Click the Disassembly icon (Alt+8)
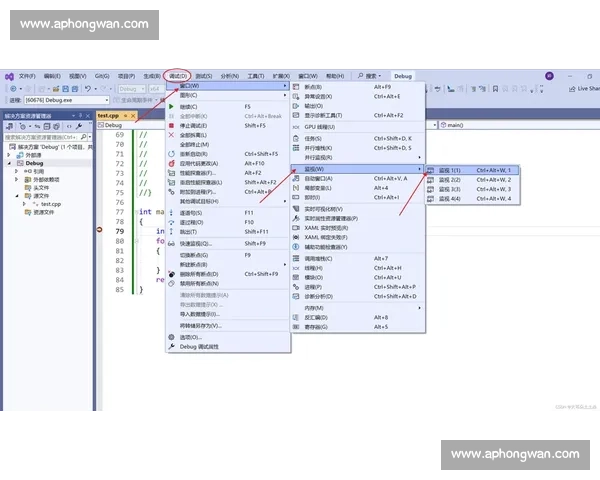The width and height of the screenshot is (600, 480). [296, 317]
